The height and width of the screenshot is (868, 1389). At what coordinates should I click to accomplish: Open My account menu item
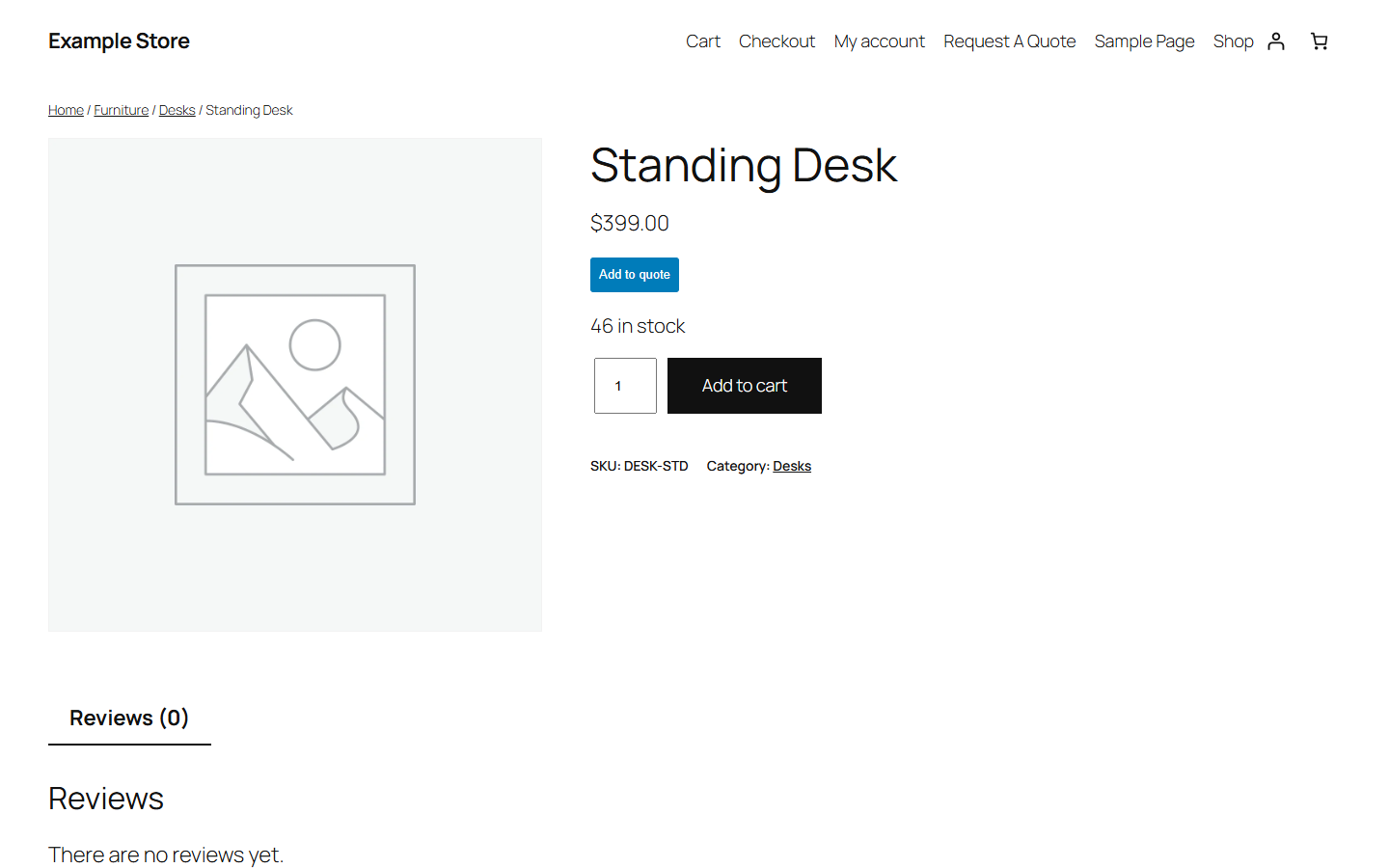tap(879, 41)
